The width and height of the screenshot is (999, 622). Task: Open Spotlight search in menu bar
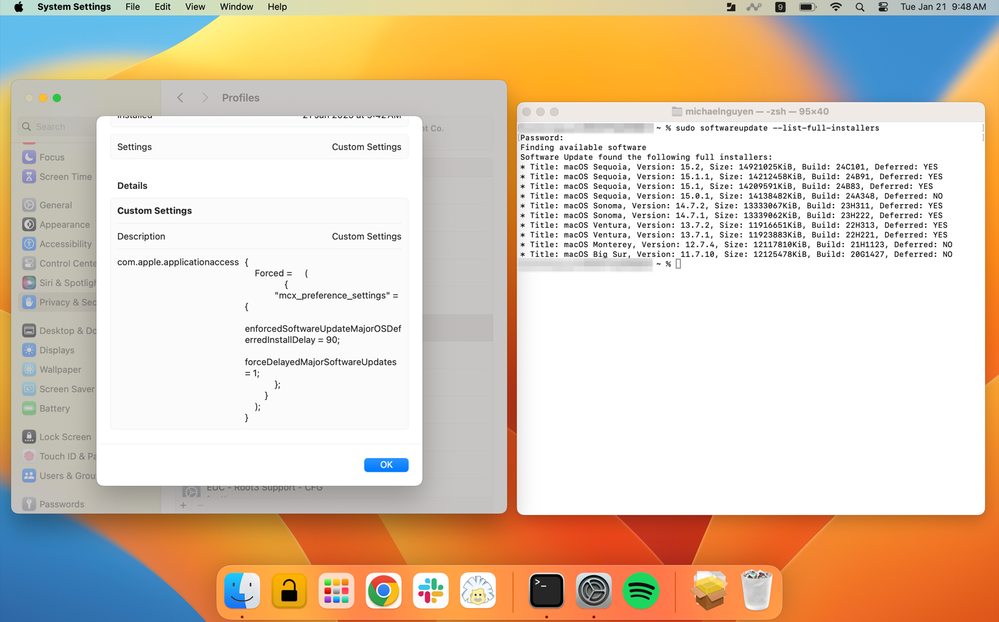tap(860, 7)
